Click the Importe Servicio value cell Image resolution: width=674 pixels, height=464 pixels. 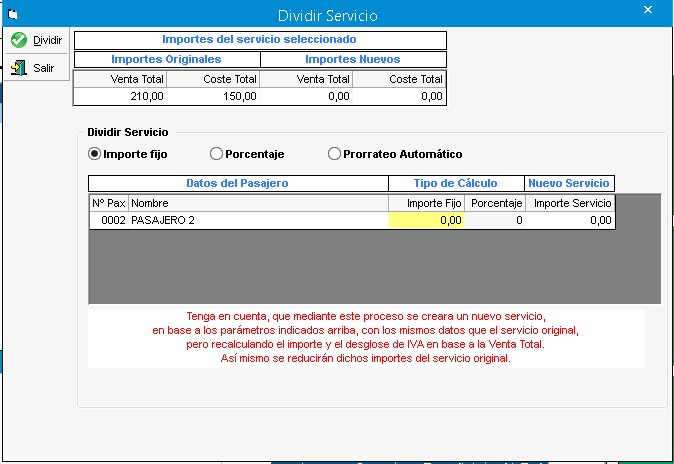[x=570, y=220]
